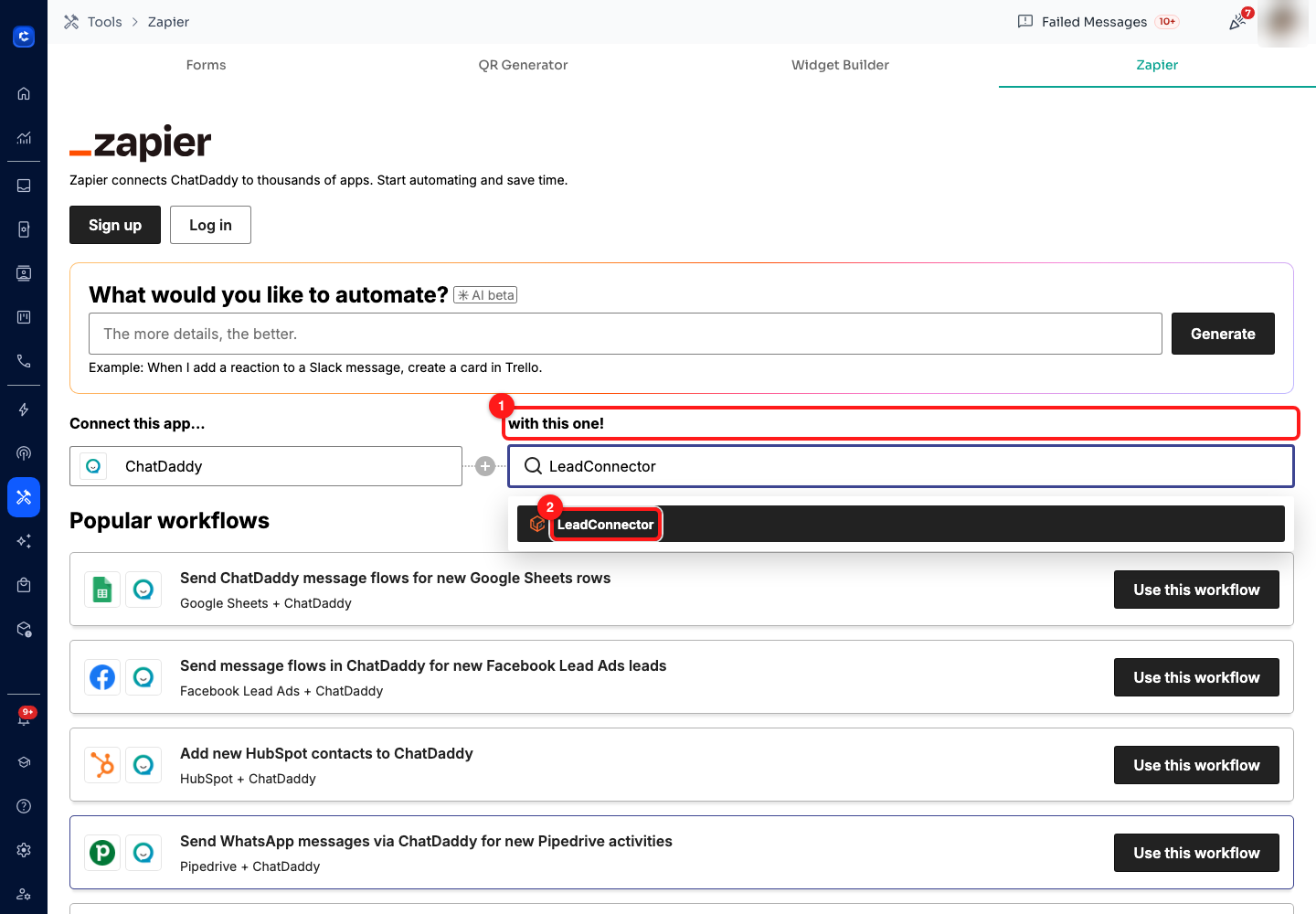The height and width of the screenshot is (914, 1316).
Task: Open the analytics chart icon in the sidebar
Action: (24, 138)
